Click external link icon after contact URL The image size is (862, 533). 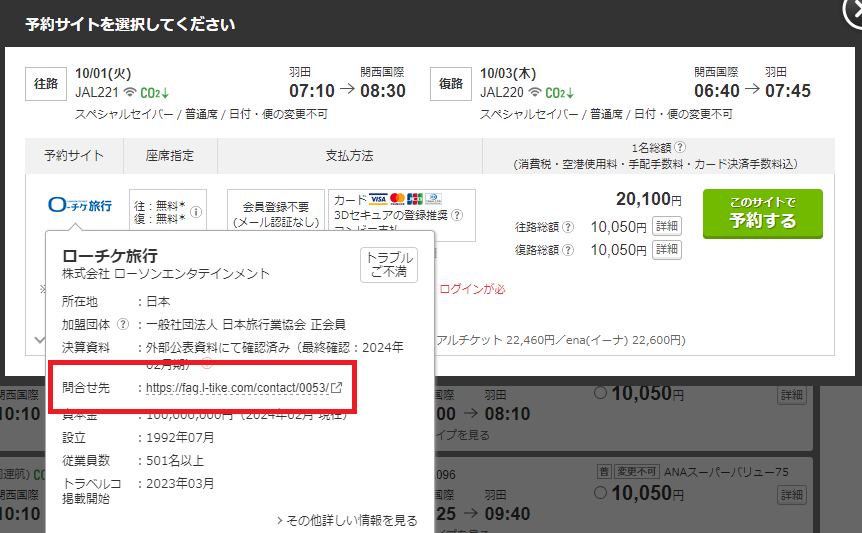[x=337, y=388]
